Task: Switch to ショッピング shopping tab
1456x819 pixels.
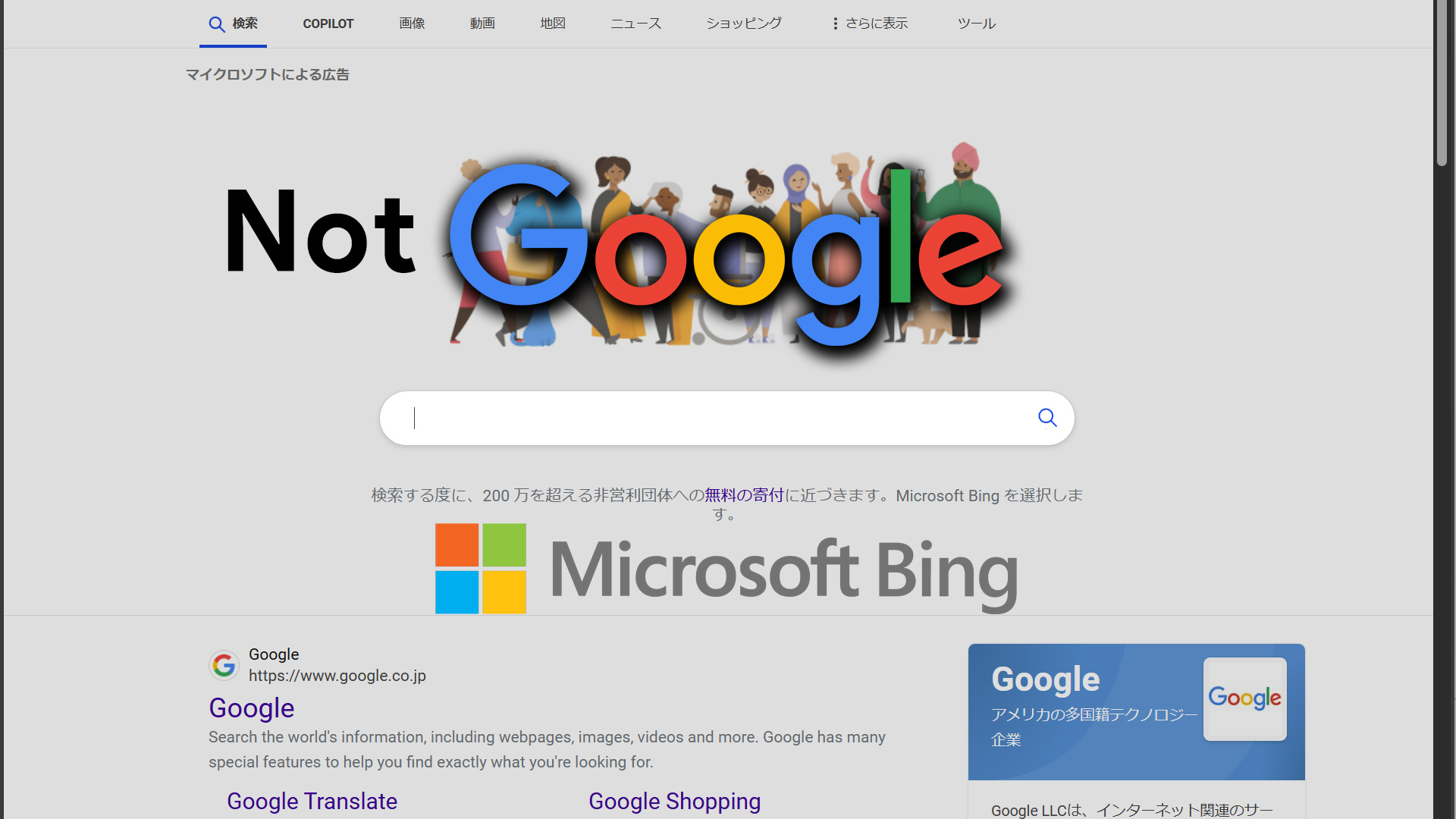Action: tap(744, 24)
